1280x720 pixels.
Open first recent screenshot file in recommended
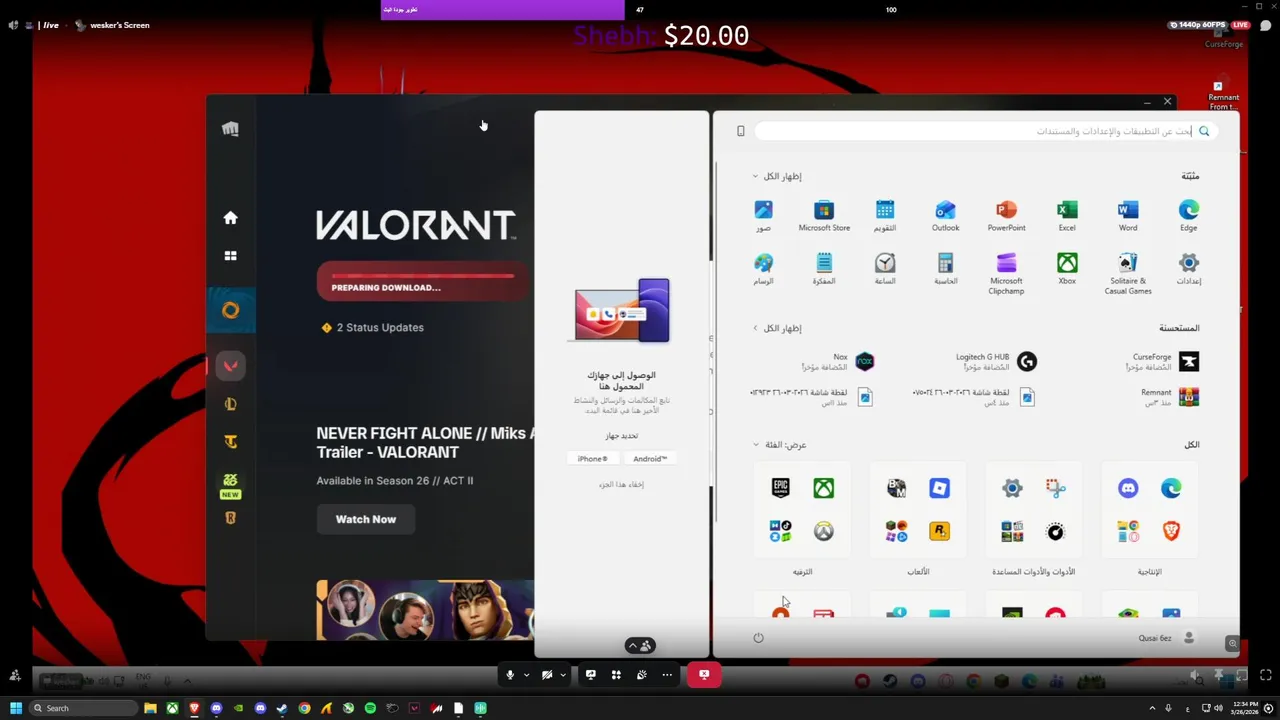click(x=975, y=397)
